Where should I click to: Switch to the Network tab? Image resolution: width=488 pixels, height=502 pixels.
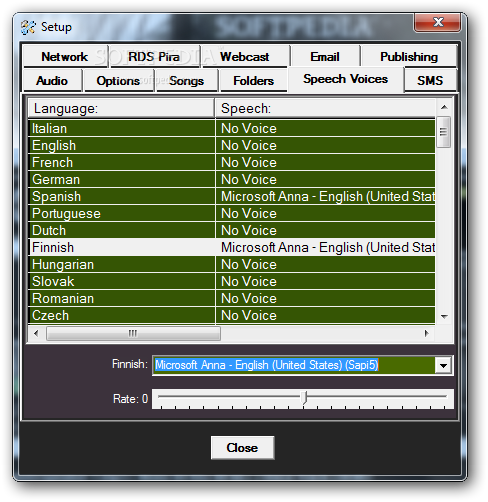click(x=65, y=56)
